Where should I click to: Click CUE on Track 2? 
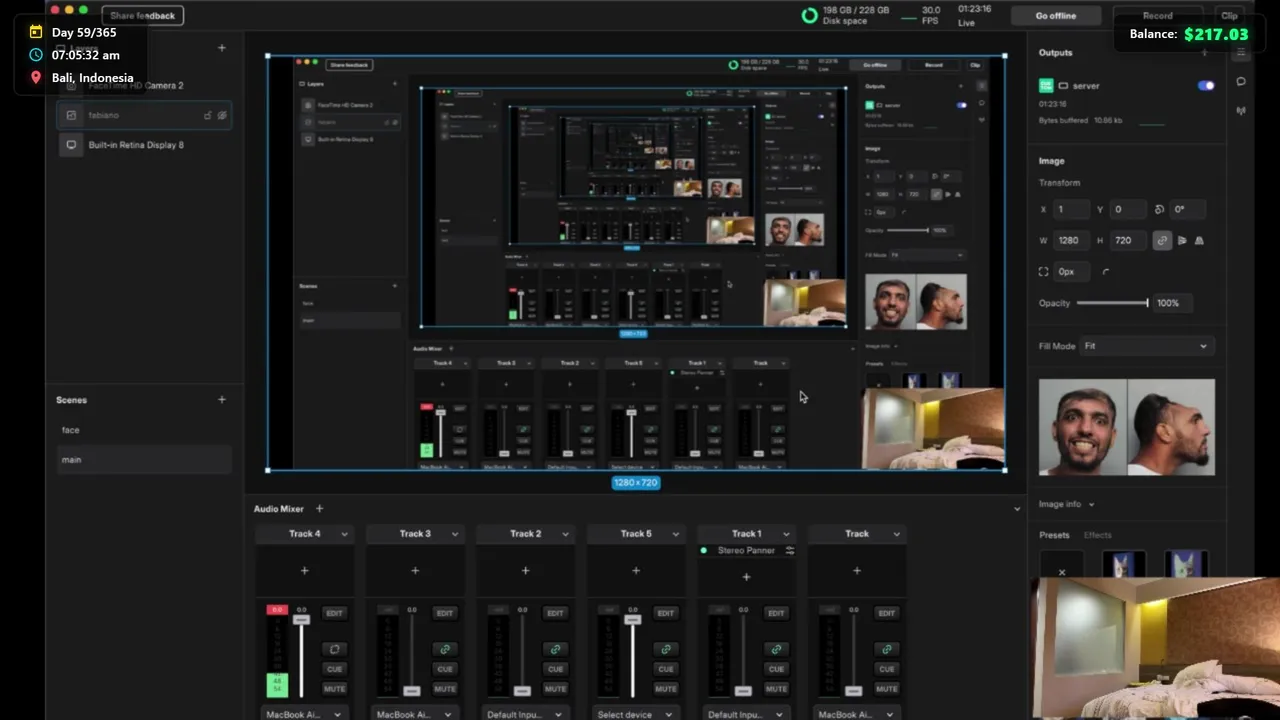click(555, 669)
